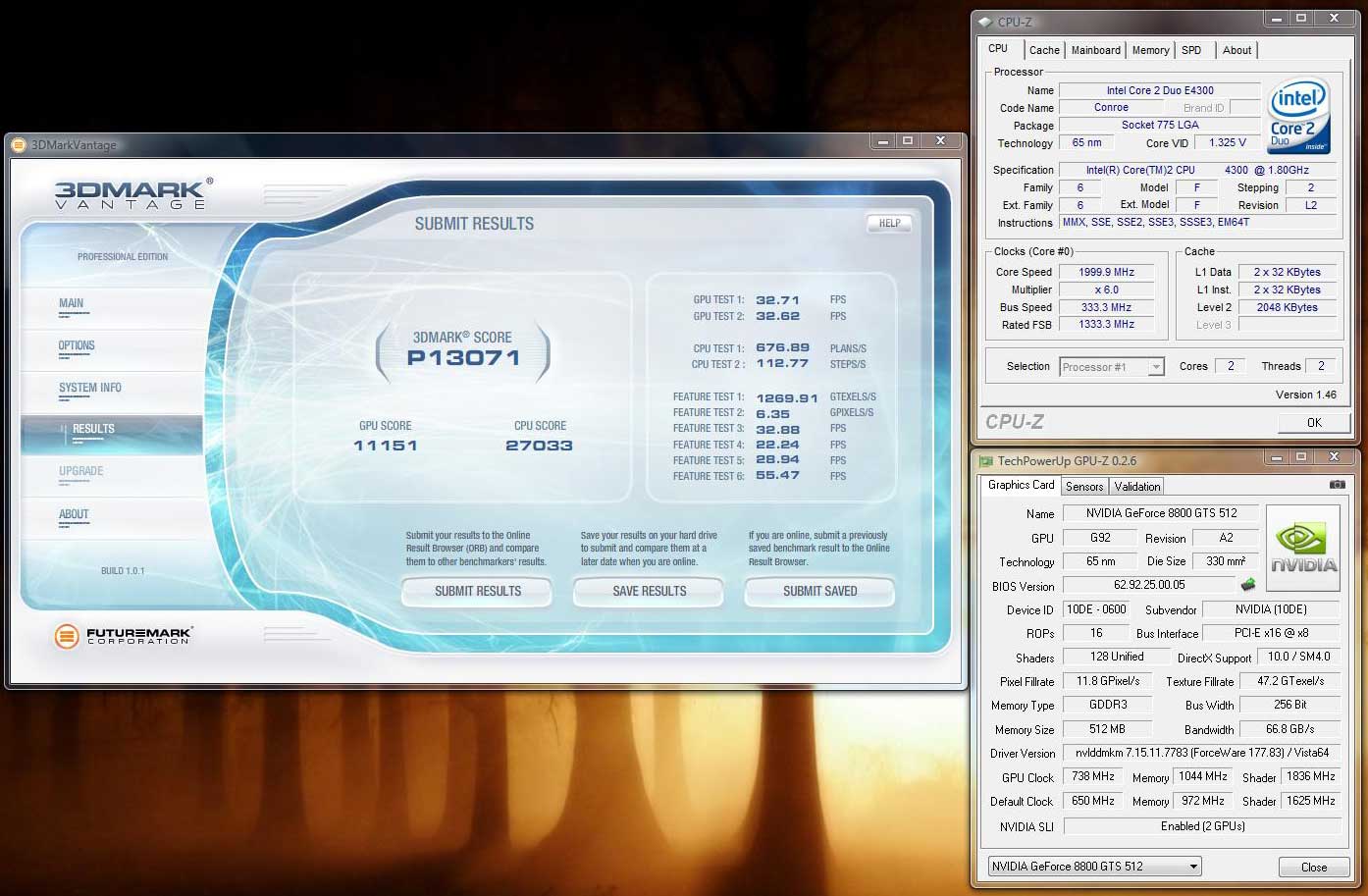Click the HELP button in 3DMark
This screenshot has width=1368, height=896.
(889, 224)
